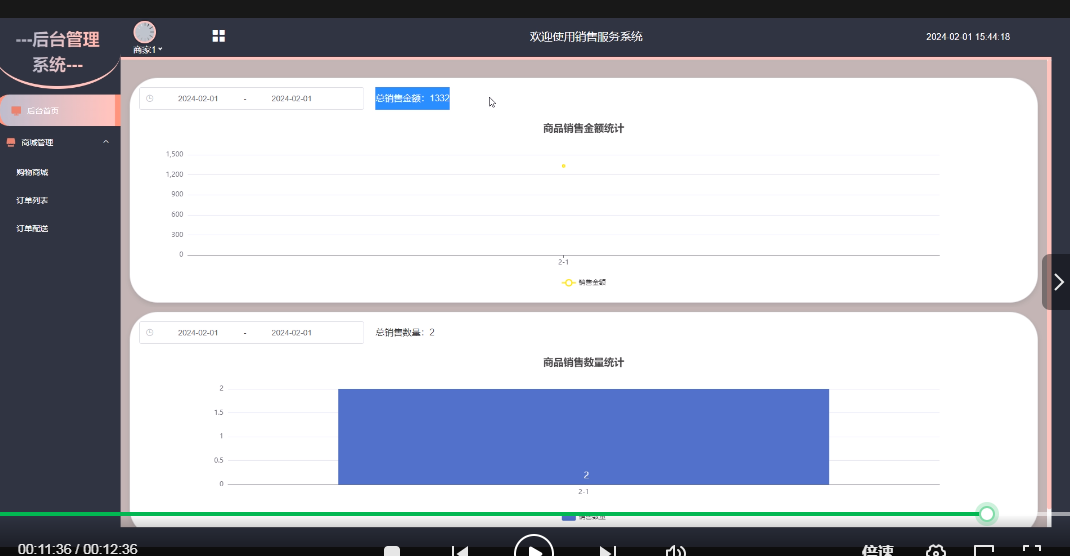
Task: Click the 00:11:36 / 00:12:36 time display
Action: pyautogui.click(x=78, y=548)
